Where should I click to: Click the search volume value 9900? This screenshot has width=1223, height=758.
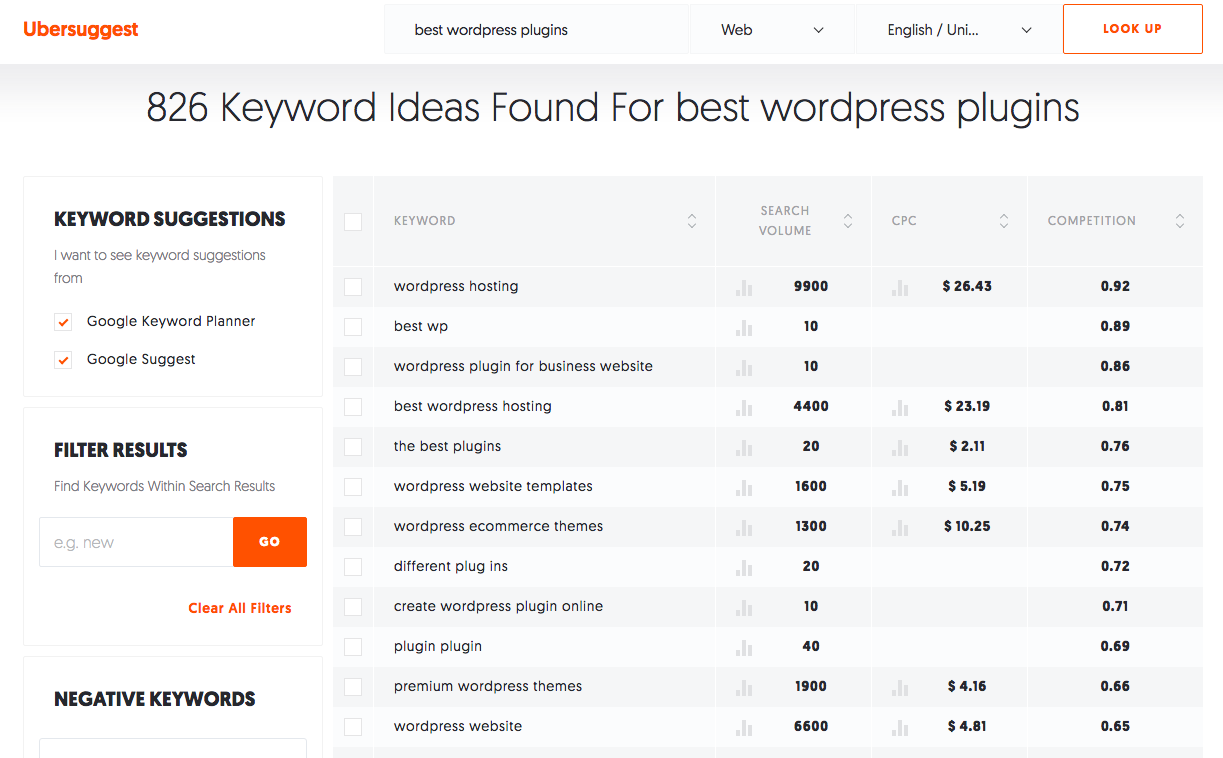(811, 286)
